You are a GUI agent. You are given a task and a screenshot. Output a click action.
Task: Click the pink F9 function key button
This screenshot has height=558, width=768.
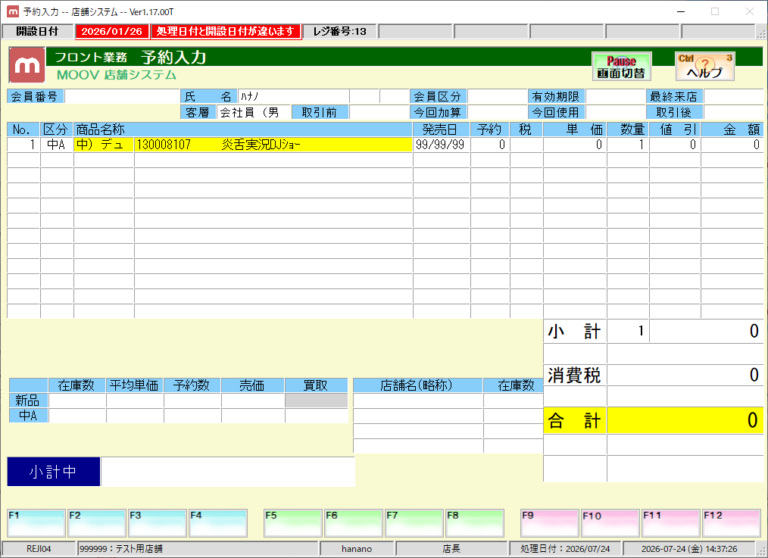[550, 523]
